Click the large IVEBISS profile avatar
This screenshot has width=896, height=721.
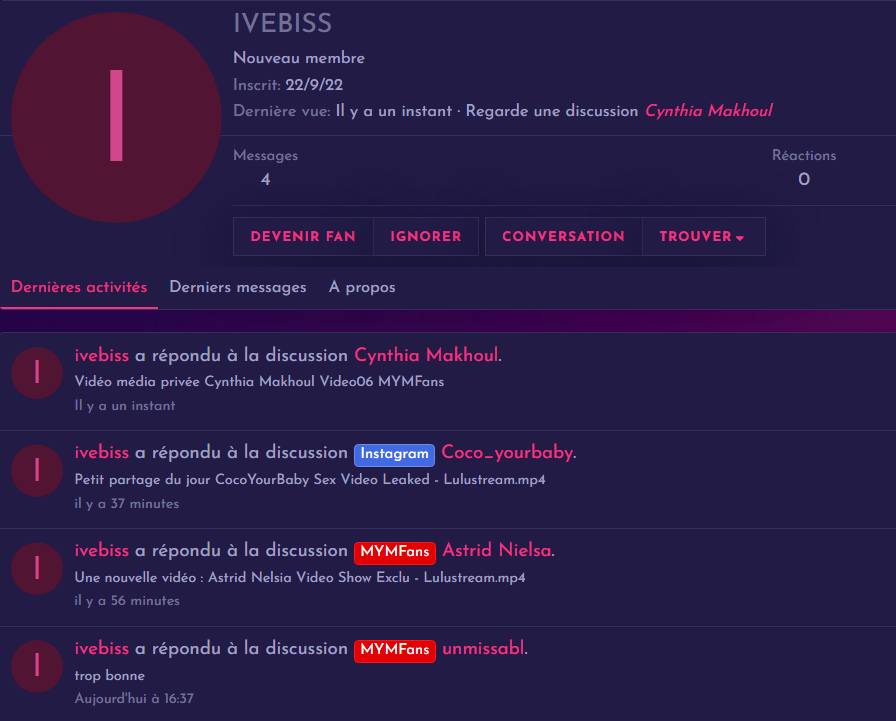pyautogui.click(x=116, y=117)
